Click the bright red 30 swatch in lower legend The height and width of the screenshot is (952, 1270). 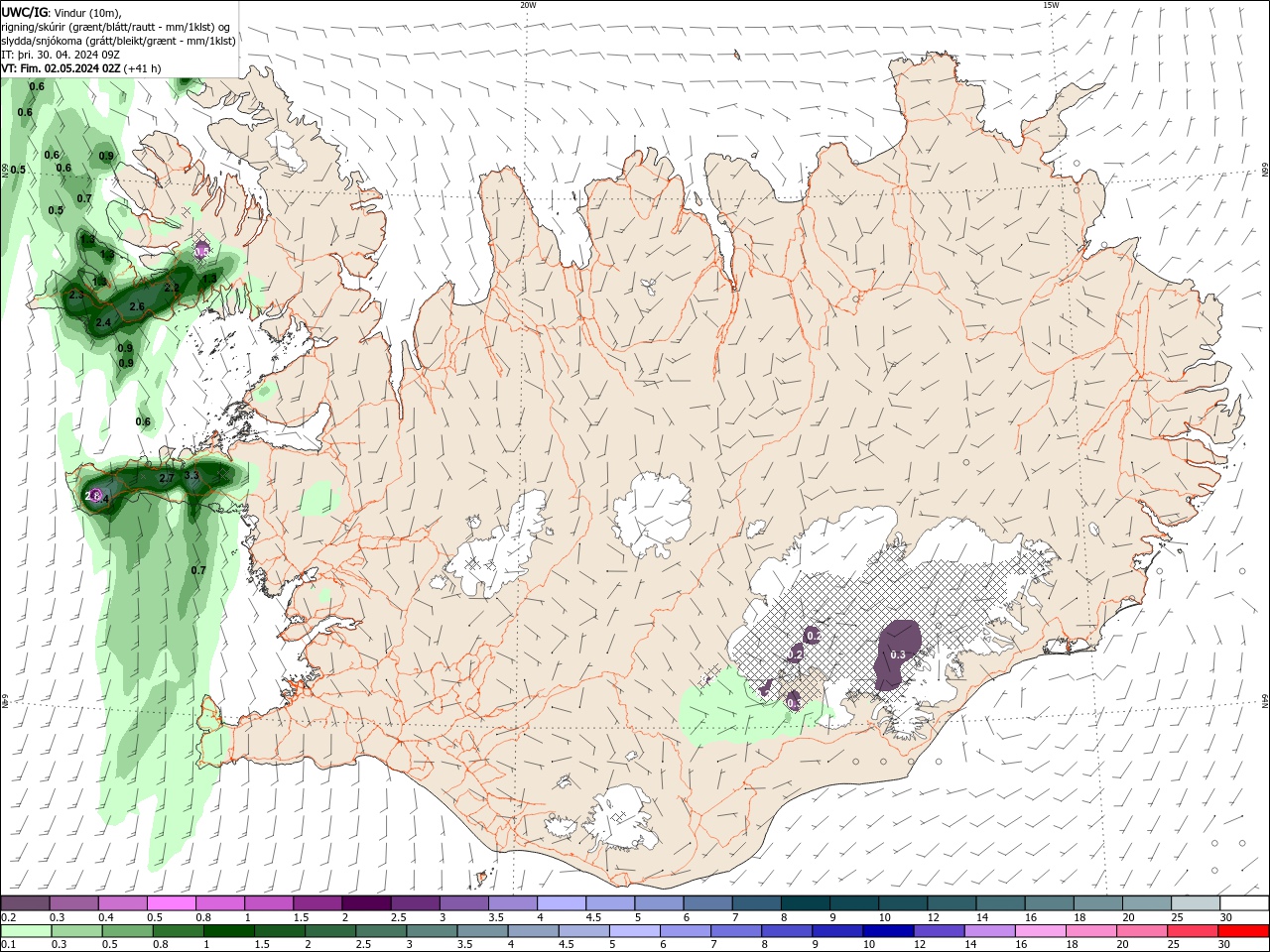click(1244, 931)
